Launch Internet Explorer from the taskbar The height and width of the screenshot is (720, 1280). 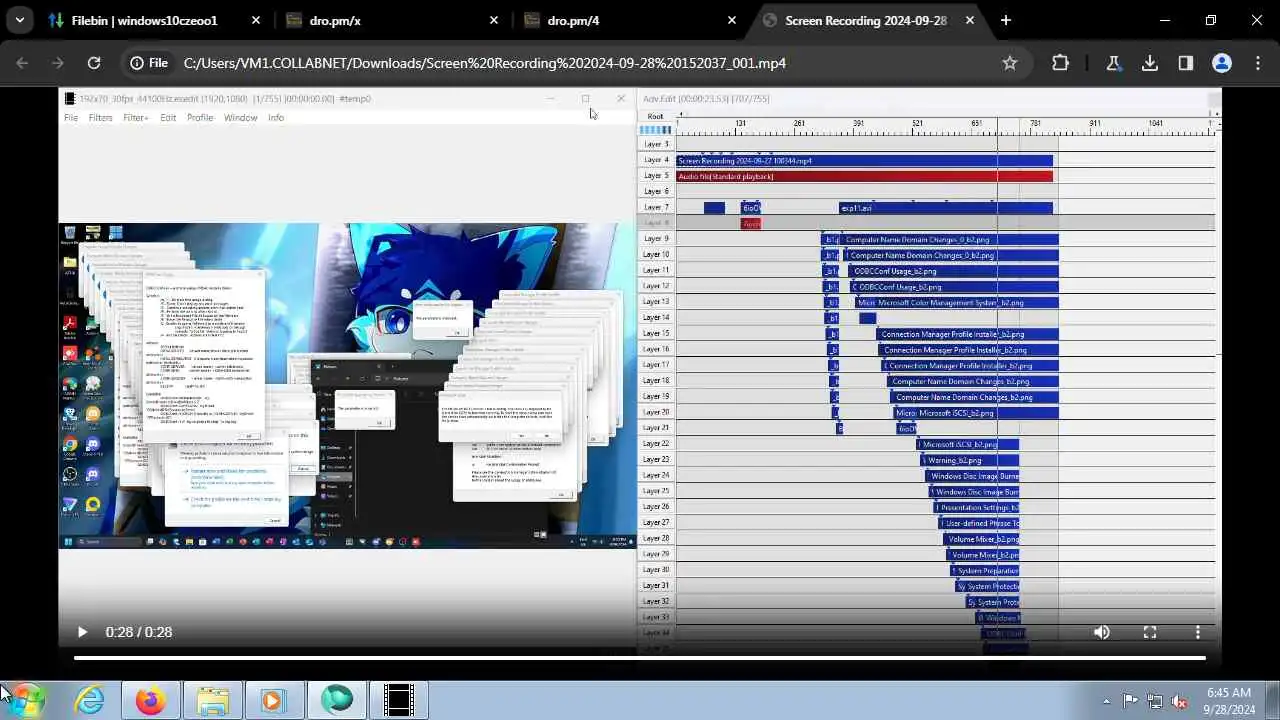click(x=90, y=700)
